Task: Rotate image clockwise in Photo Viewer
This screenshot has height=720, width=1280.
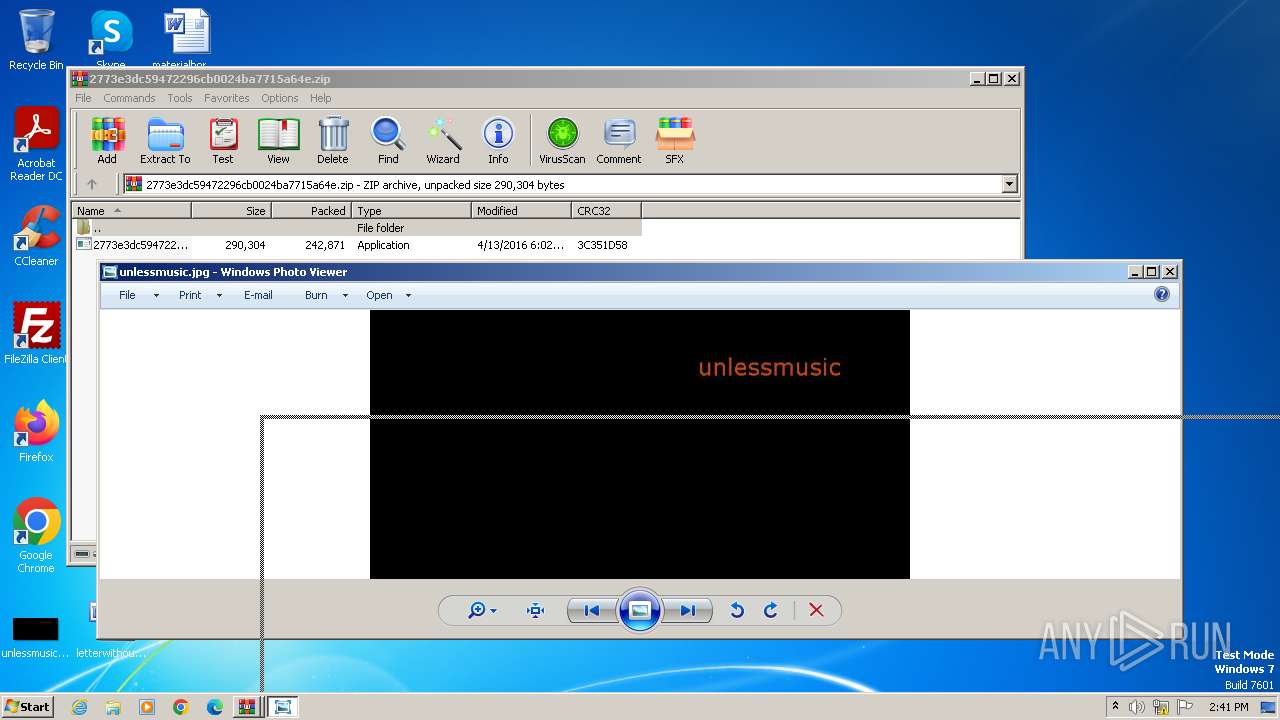Action: 771,610
